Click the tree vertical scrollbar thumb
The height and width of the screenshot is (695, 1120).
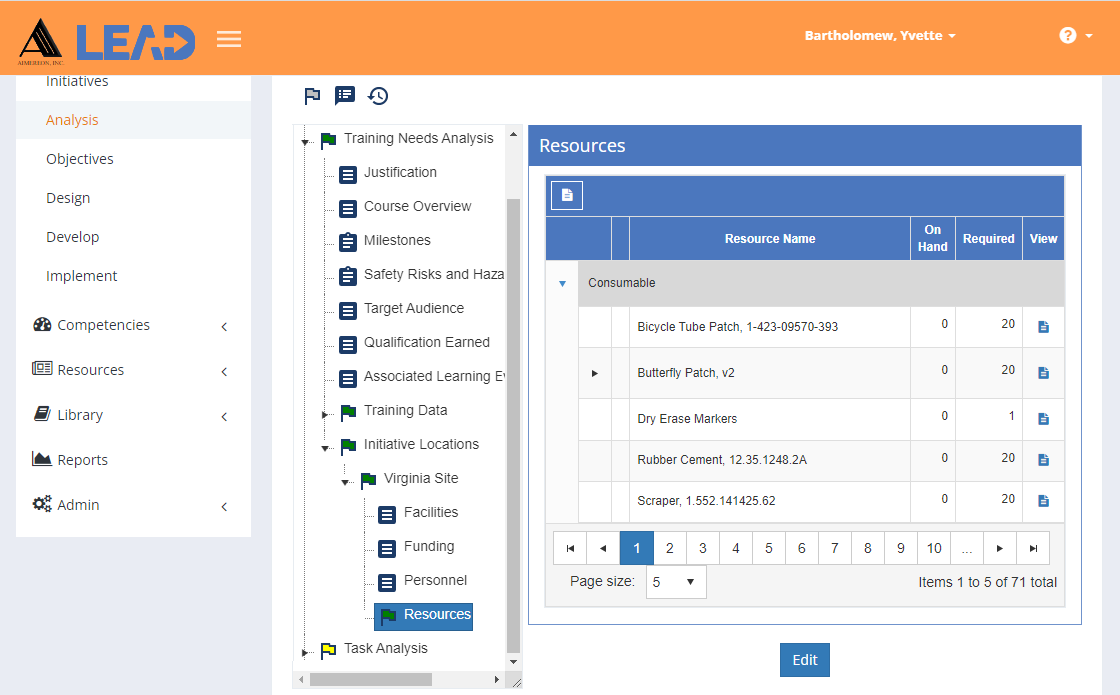[x=513, y=426]
